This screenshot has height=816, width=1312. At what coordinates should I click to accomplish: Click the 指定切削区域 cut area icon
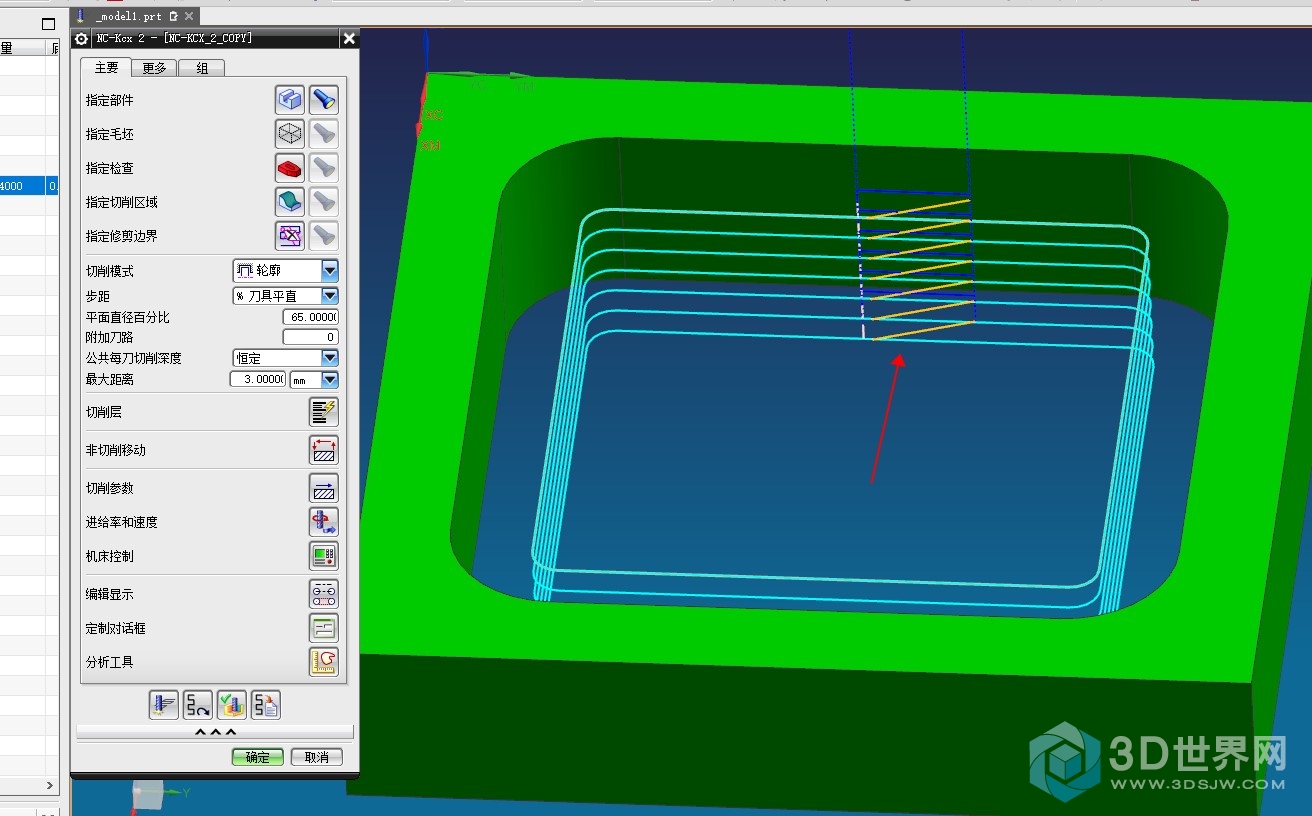[x=290, y=202]
